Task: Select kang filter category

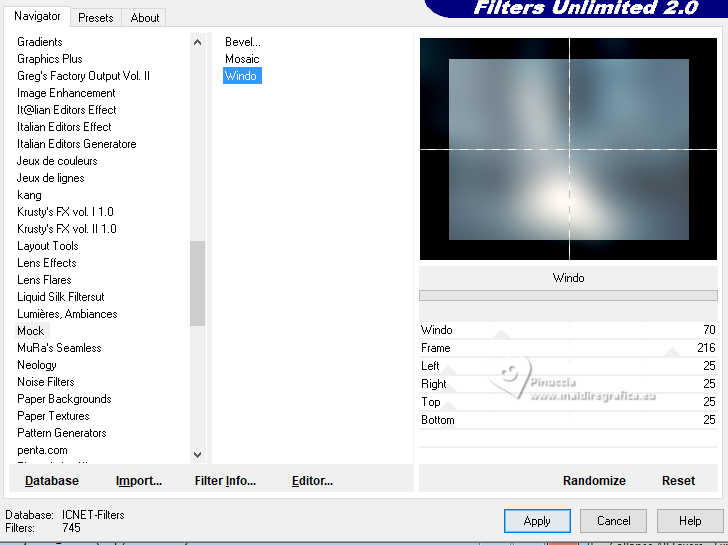Action: 29,195
